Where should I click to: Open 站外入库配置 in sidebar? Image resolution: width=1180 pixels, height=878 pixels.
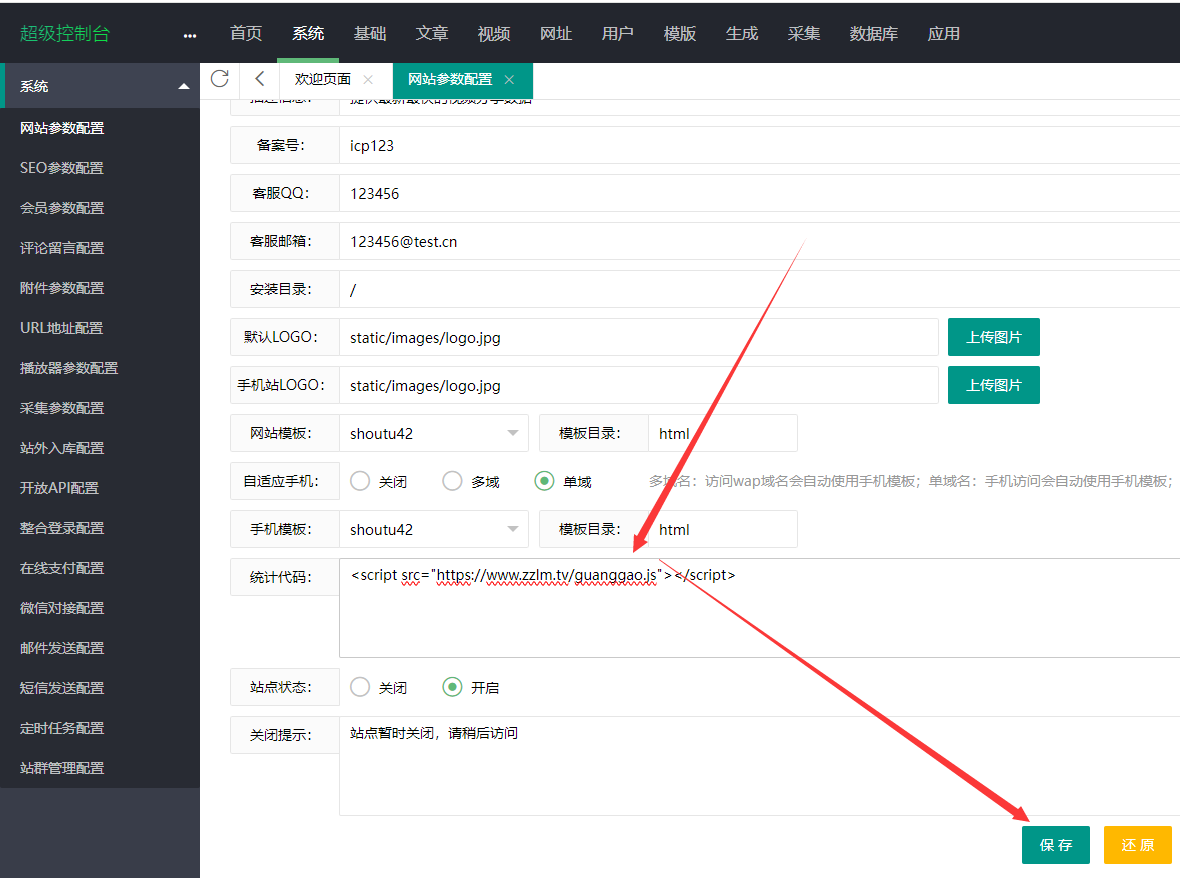pos(62,448)
